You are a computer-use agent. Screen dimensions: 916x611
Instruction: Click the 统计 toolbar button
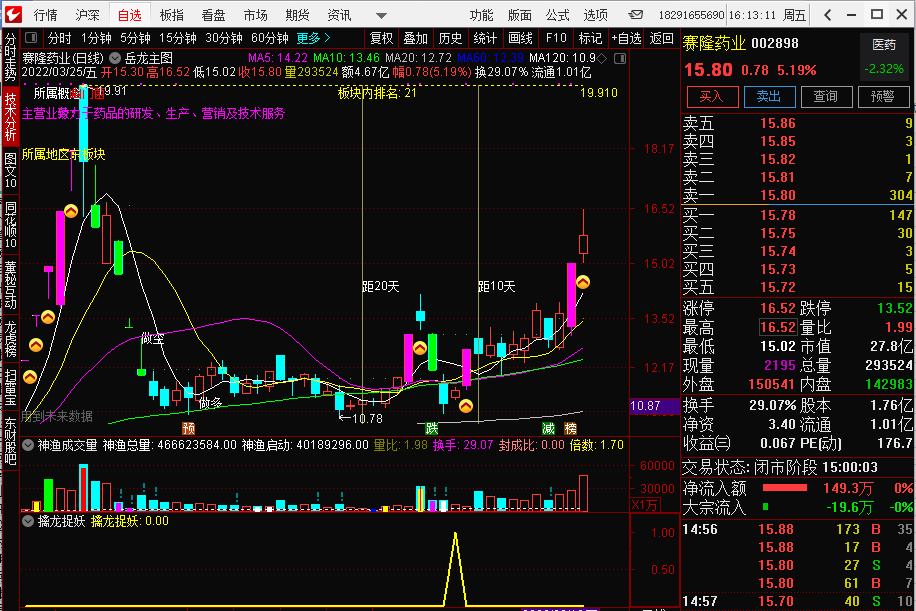pyautogui.click(x=485, y=39)
